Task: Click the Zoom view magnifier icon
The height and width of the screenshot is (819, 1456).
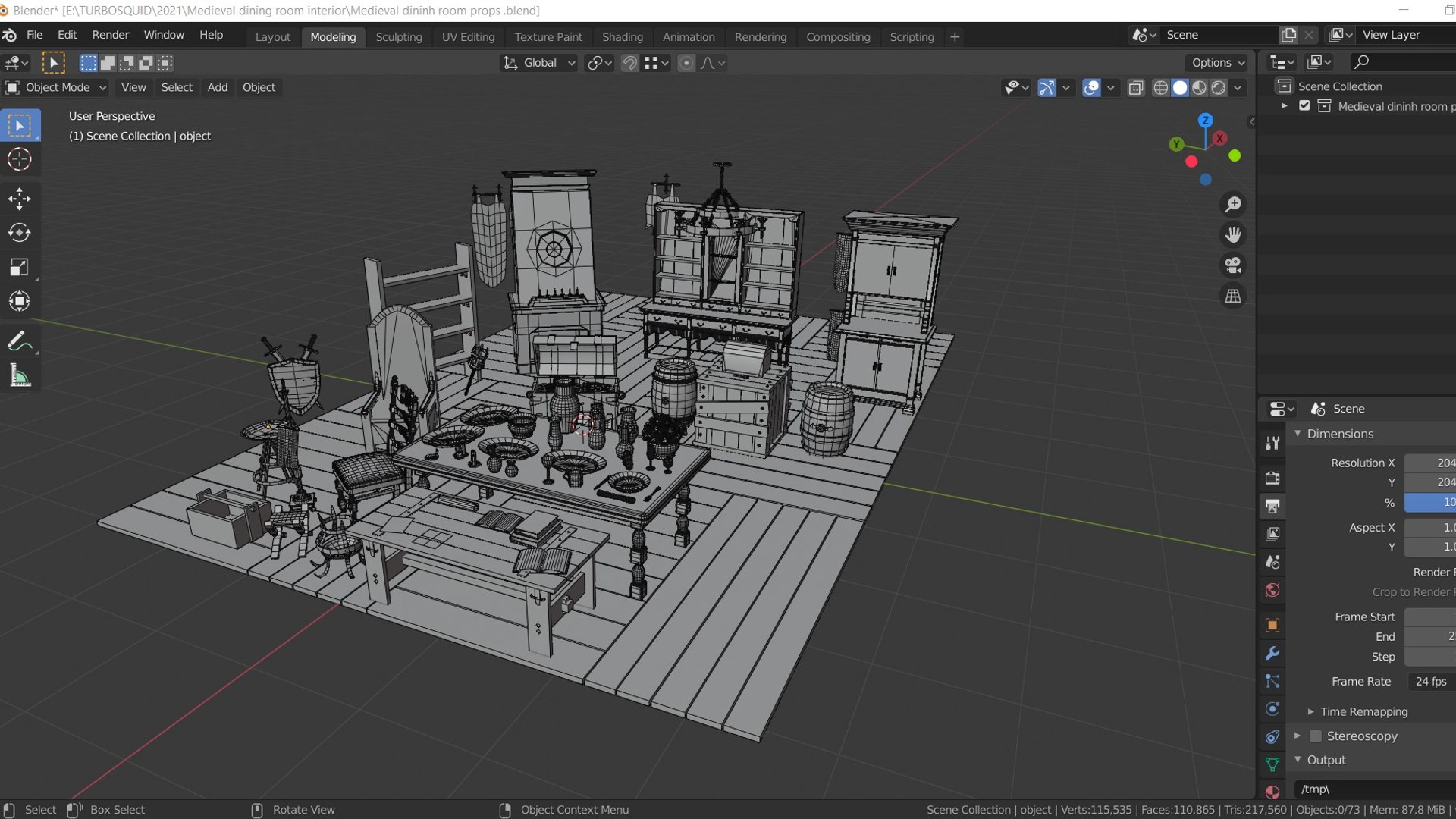Action: pos(1233,205)
